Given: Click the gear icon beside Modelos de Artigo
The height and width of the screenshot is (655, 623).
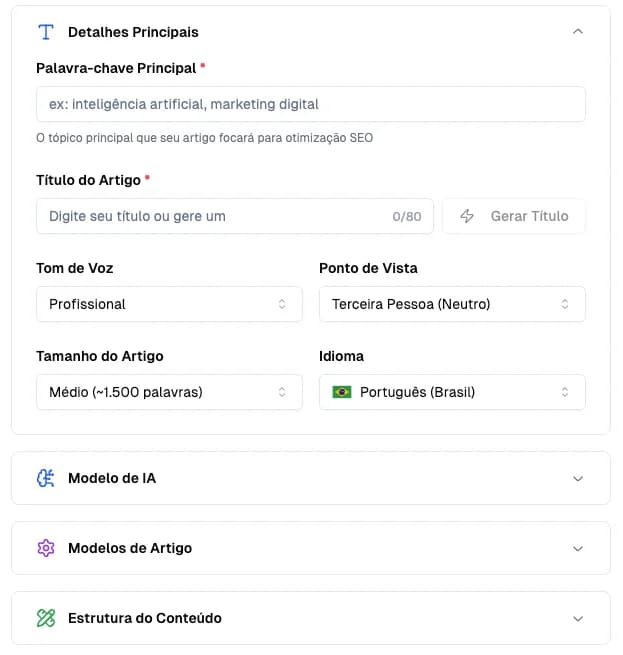Looking at the screenshot, I should pos(45,548).
